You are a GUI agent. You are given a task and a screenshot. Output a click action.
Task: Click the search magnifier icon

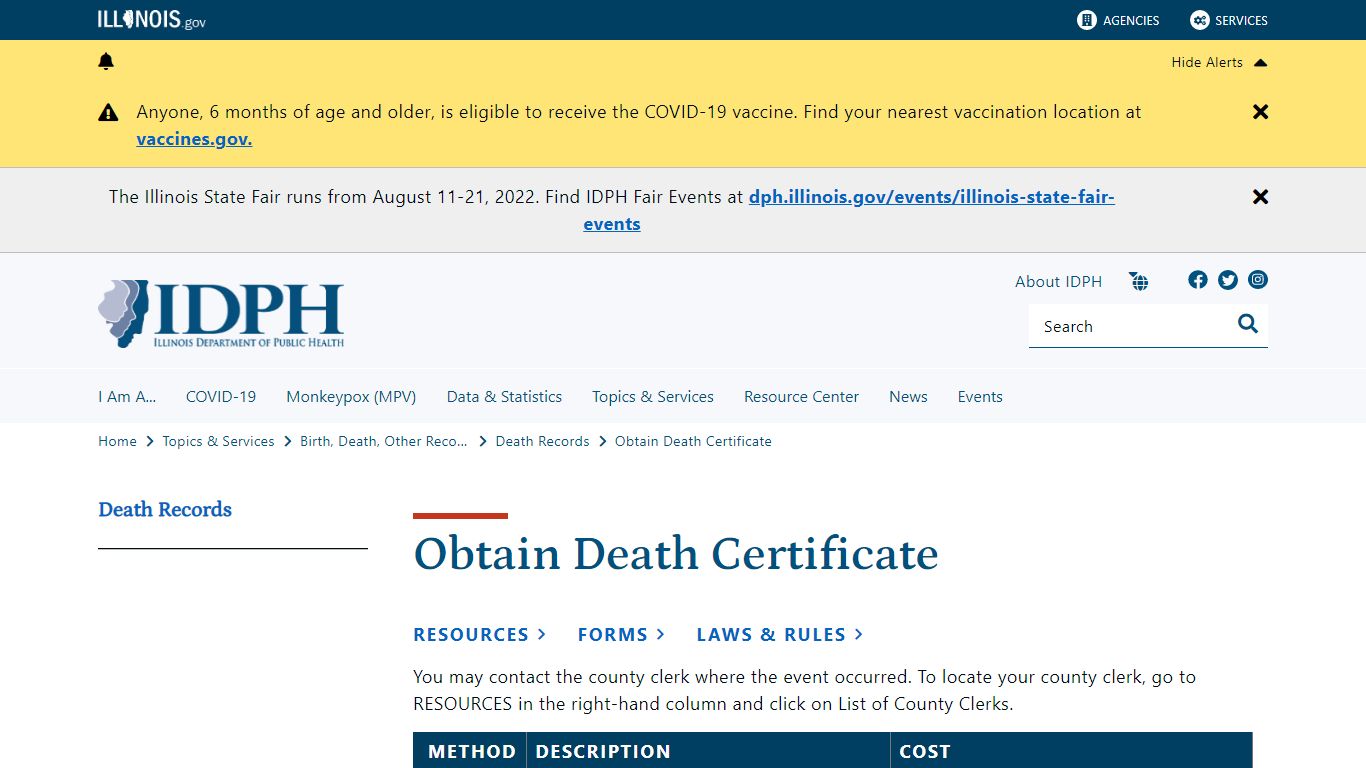click(1248, 324)
